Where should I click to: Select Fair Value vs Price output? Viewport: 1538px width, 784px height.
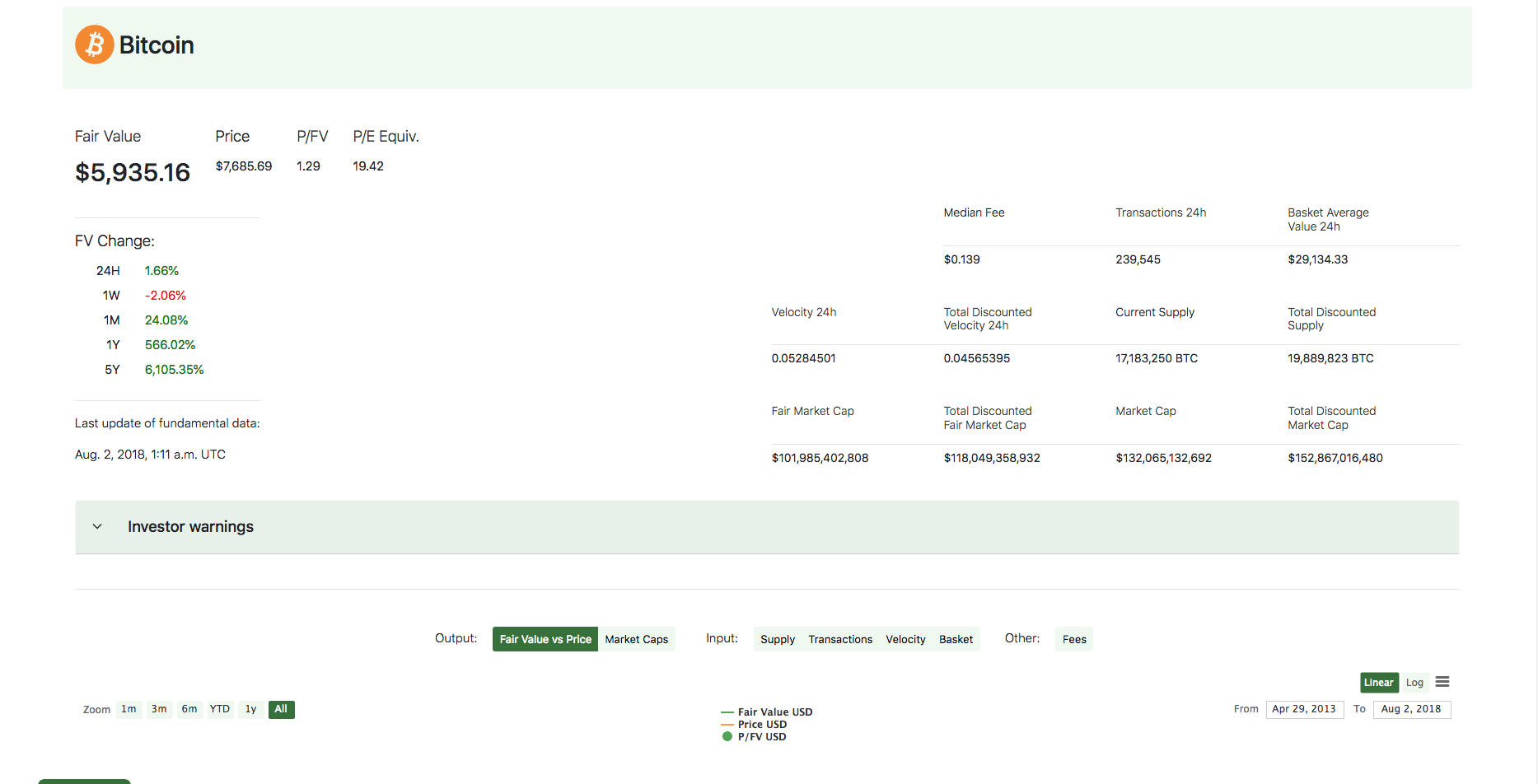coord(545,639)
